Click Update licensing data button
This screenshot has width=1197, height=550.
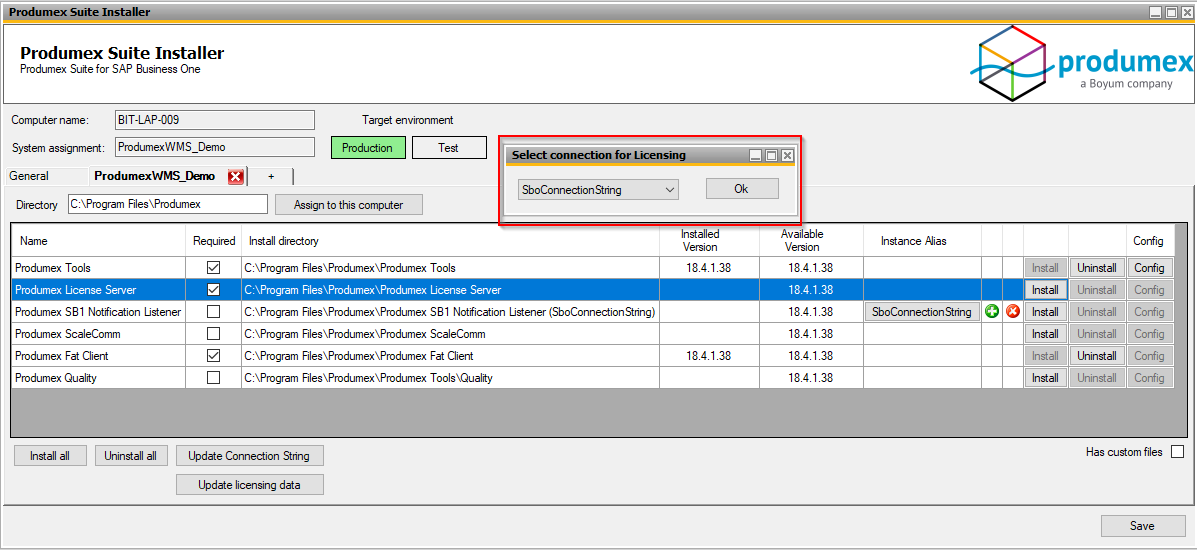250,484
